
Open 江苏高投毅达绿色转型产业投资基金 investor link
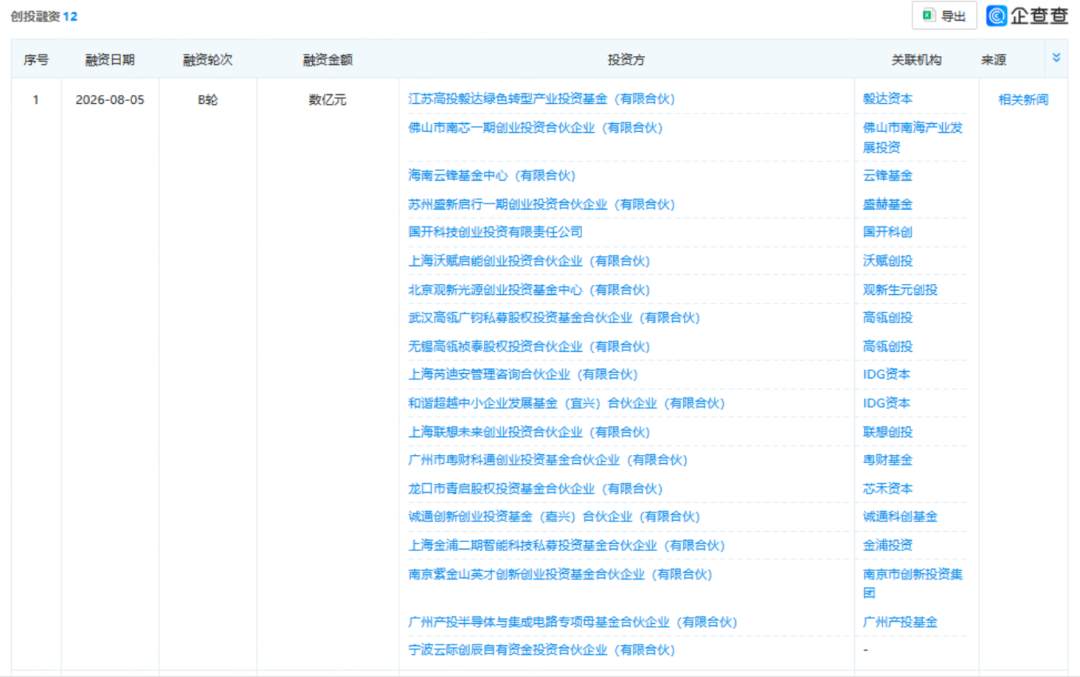541,98
